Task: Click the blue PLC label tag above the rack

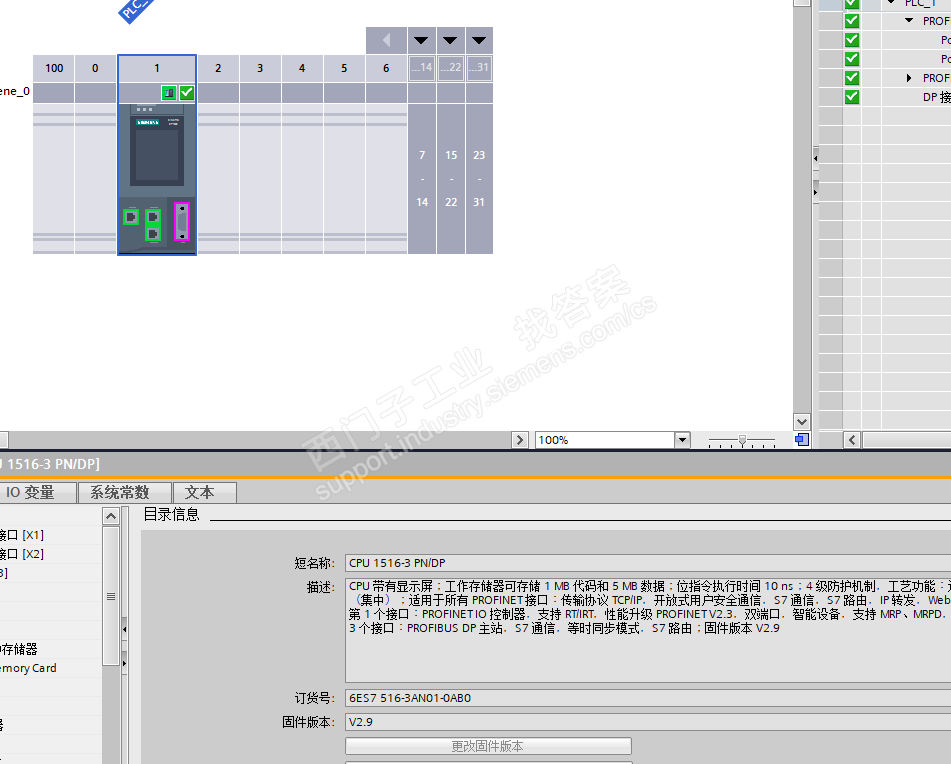Action: (135, 10)
